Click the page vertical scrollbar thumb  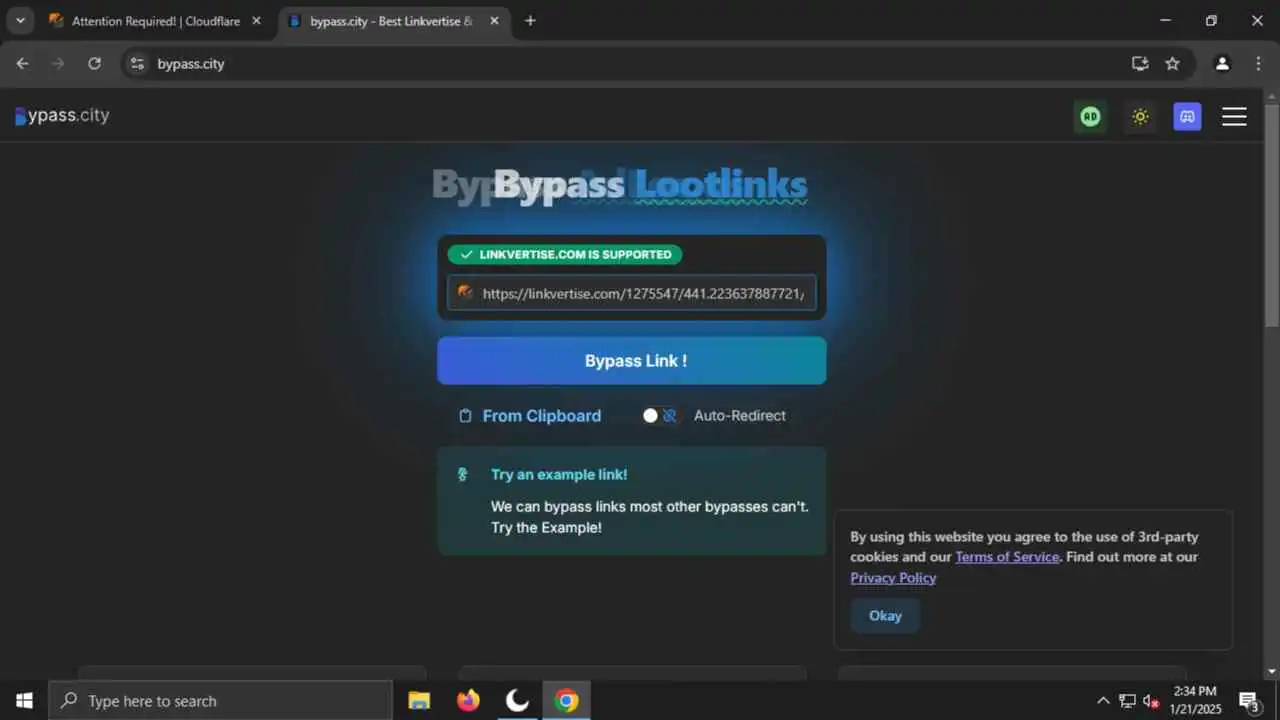click(1271, 215)
